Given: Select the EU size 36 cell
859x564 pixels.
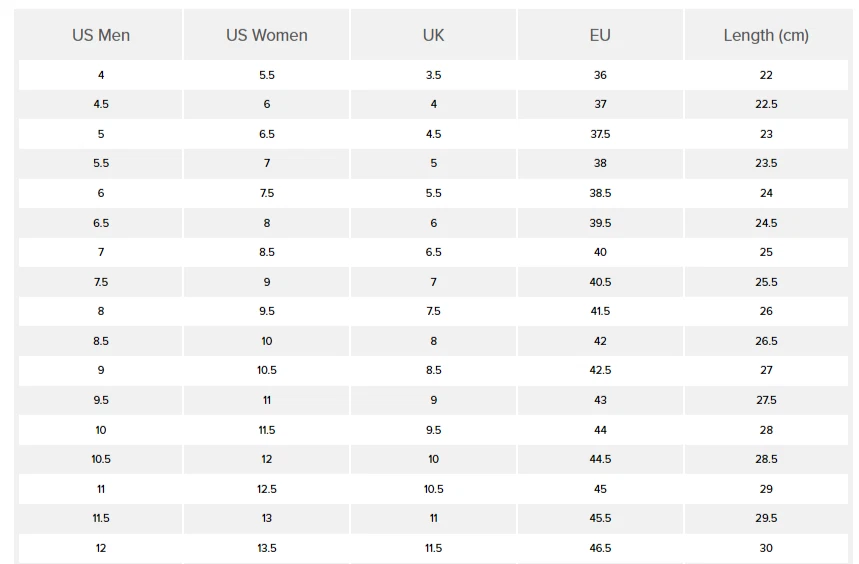Looking at the screenshot, I should [600, 75].
